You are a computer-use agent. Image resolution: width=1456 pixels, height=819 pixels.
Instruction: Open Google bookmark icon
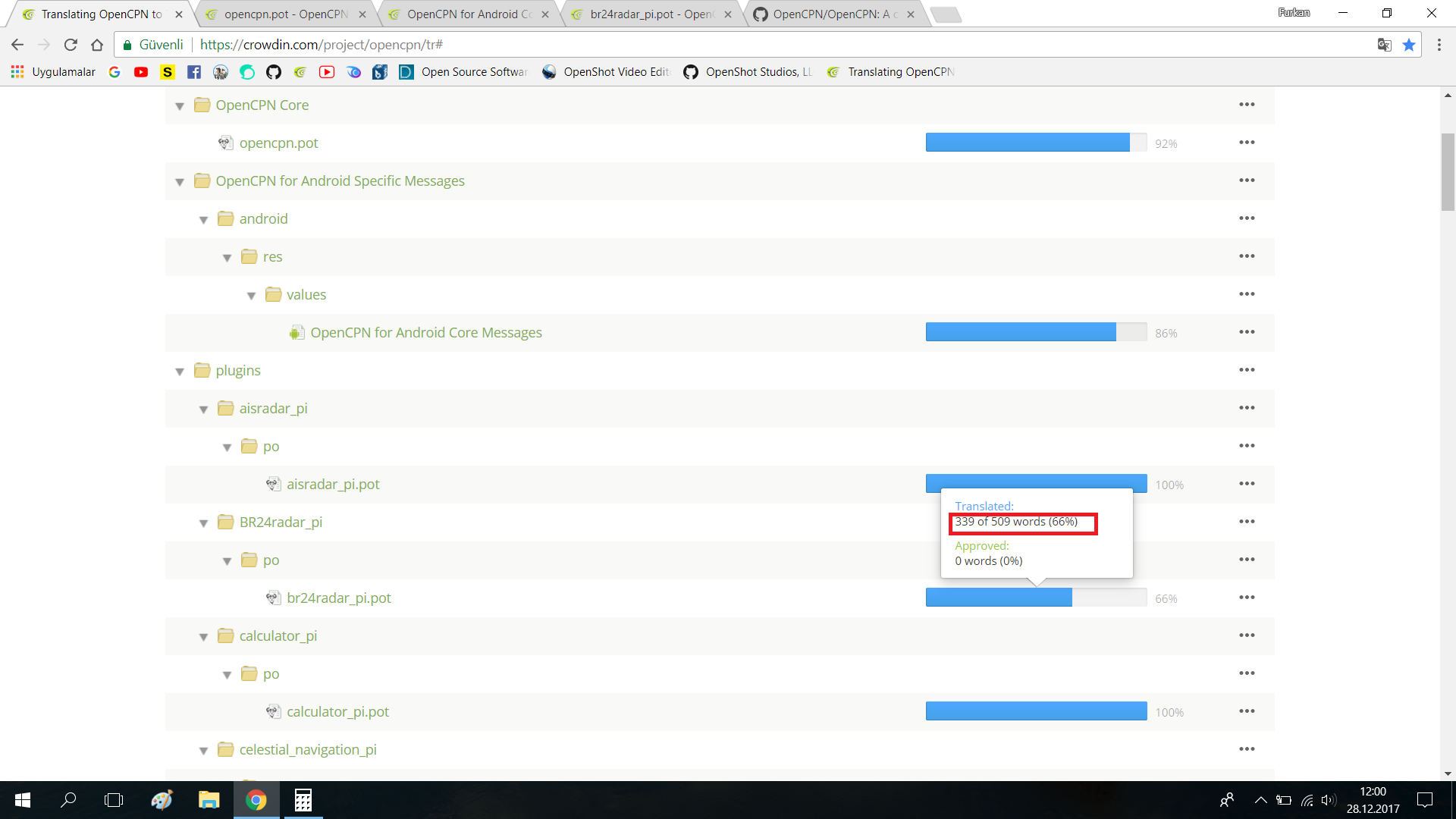coord(115,72)
